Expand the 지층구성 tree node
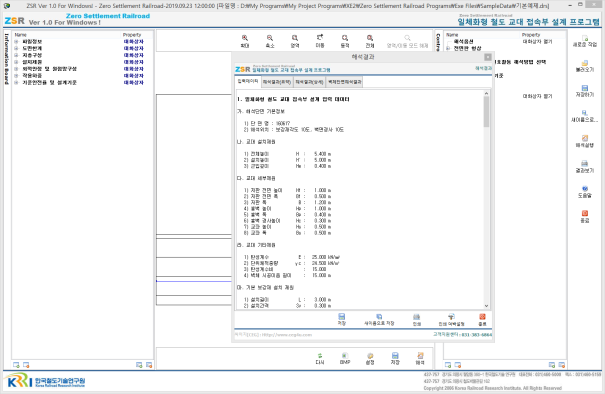605x394 pixels. (16, 55)
